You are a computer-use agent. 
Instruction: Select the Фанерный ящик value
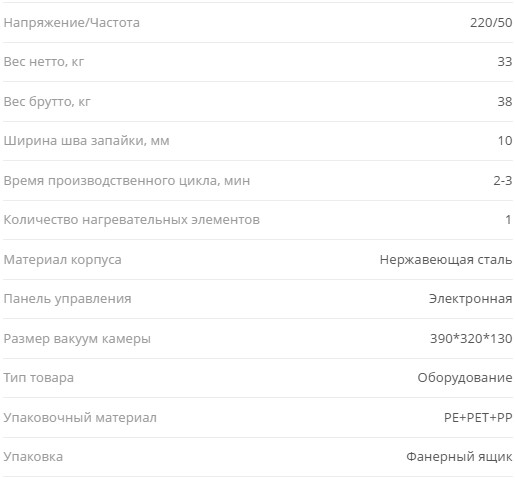pyautogui.click(x=459, y=457)
